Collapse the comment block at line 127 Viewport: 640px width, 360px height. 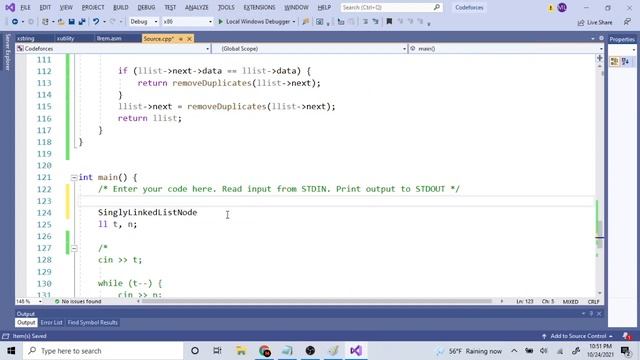coord(74,248)
